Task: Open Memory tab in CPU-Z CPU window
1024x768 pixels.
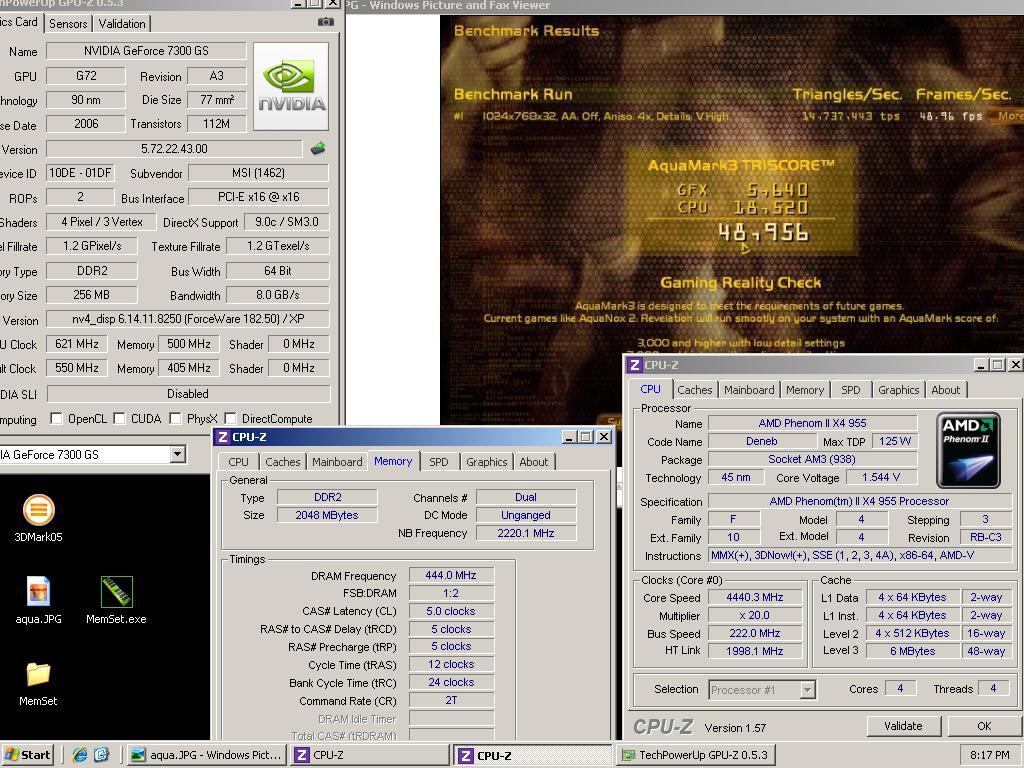Action: tap(805, 390)
